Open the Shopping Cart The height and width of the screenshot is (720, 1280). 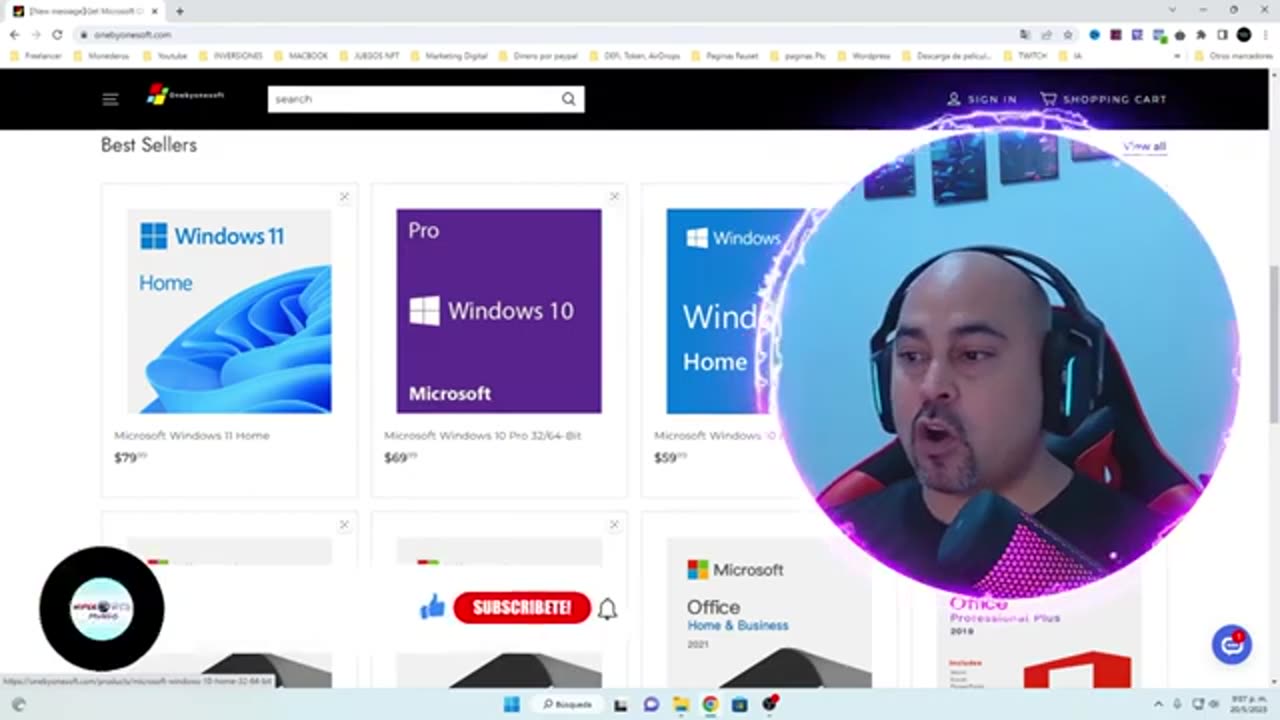click(1103, 99)
